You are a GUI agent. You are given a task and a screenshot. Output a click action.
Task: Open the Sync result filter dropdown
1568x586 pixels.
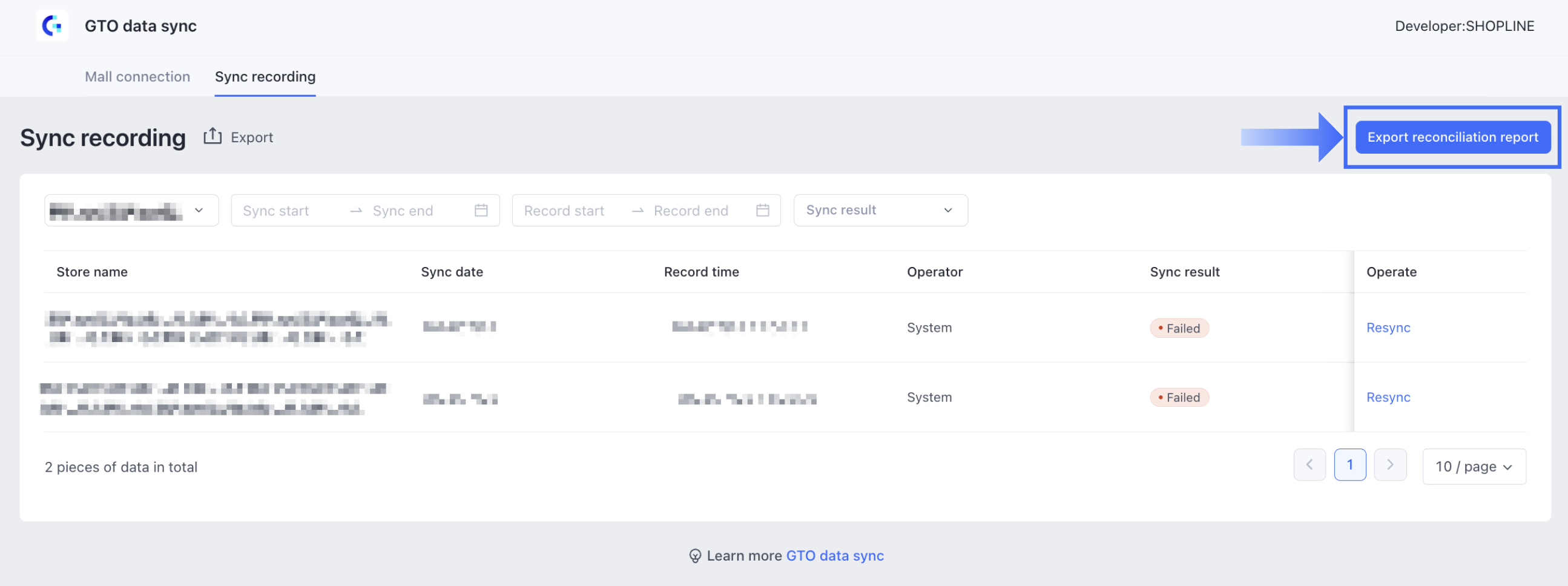coord(880,210)
